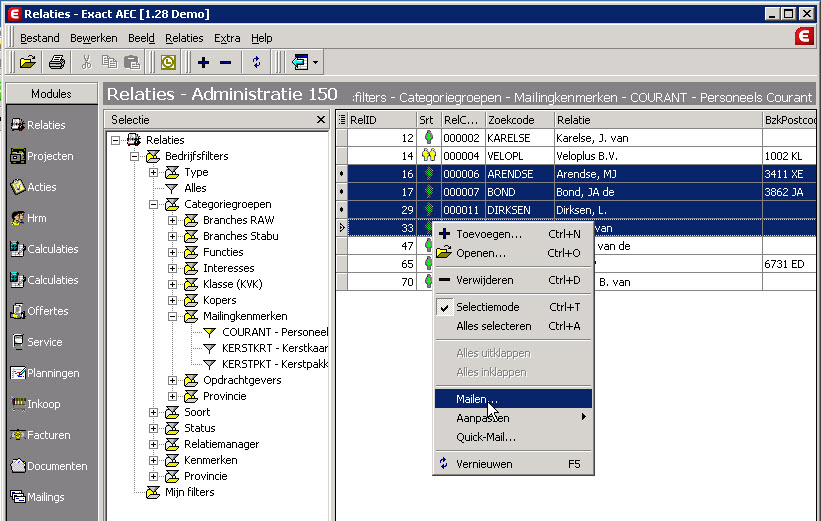Click the blue refresh arrows toolbar icon
Image resolution: width=821 pixels, height=521 pixels.
click(x=256, y=62)
